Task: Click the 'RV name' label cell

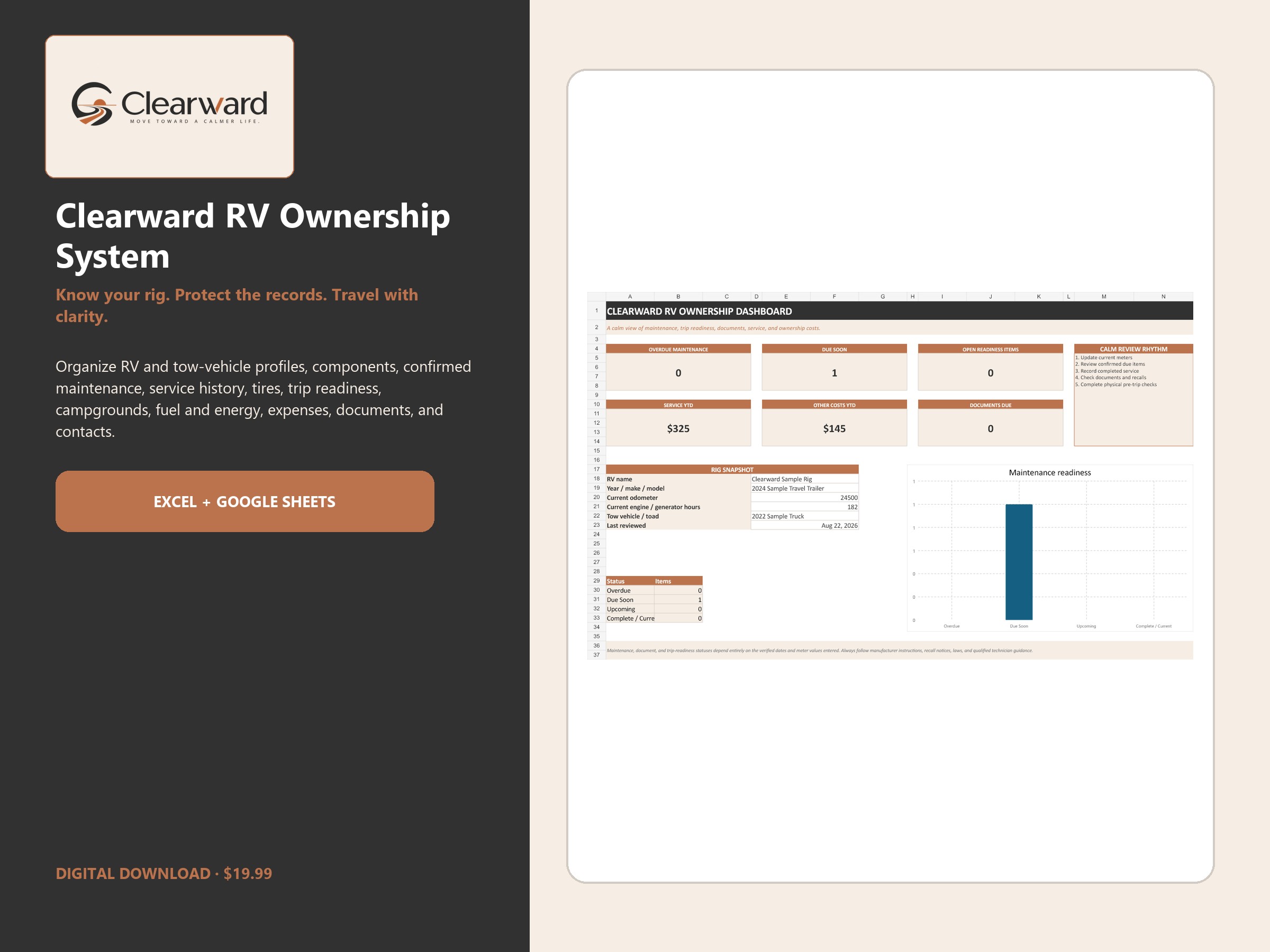Action: [678, 479]
